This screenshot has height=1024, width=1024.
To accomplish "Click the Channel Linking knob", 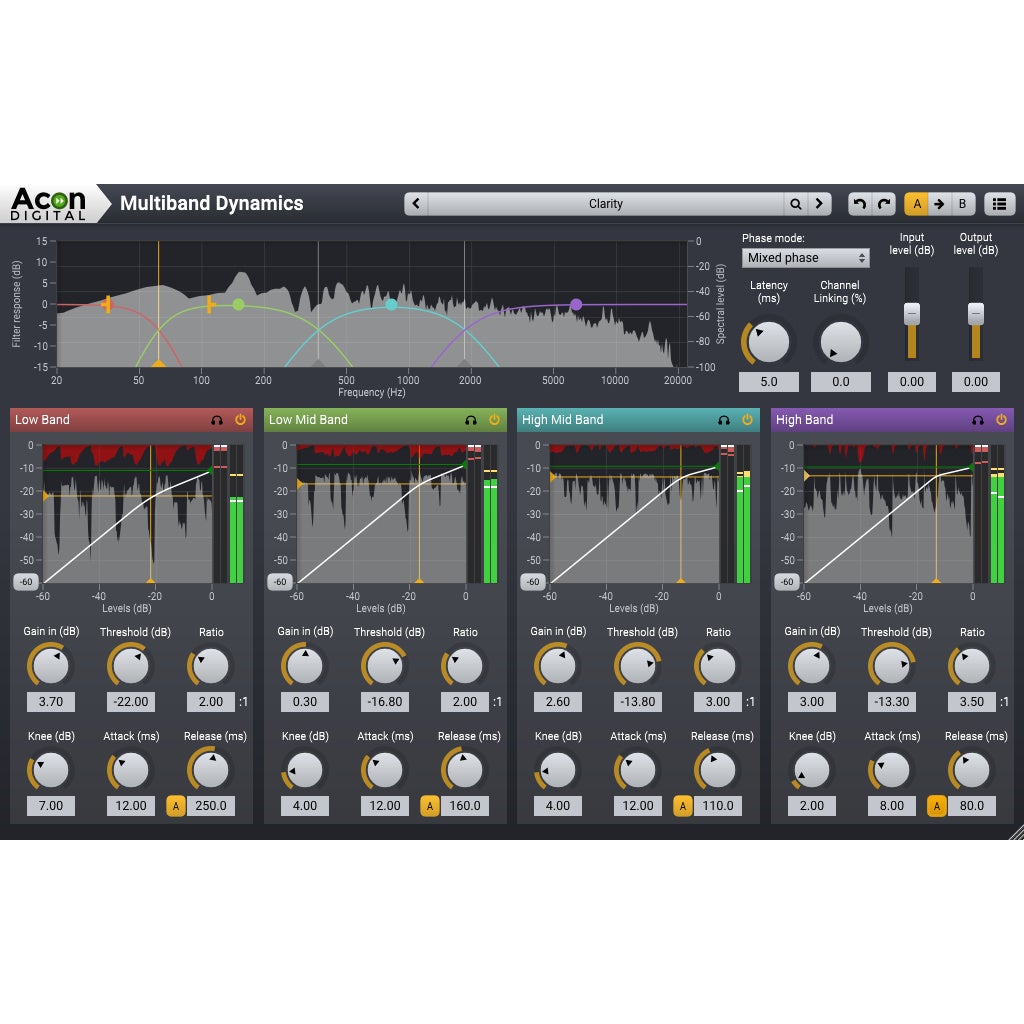I will [x=840, y=342].
